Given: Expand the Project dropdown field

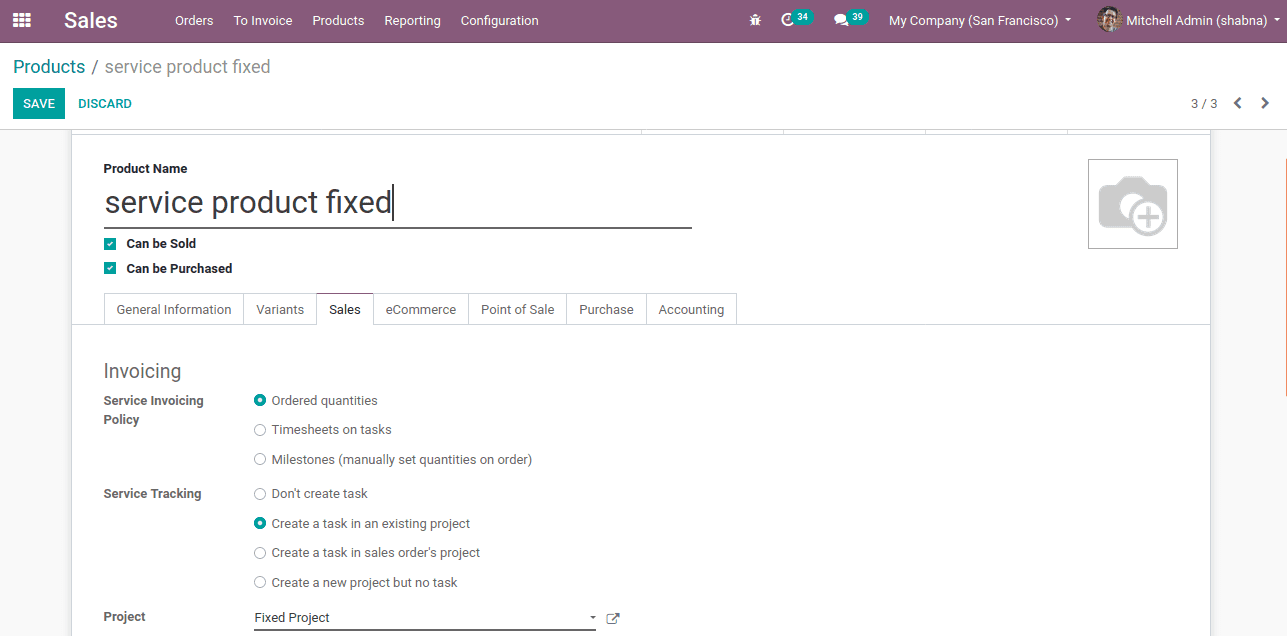Looking at the screenshot, I should tap(425, 618).
